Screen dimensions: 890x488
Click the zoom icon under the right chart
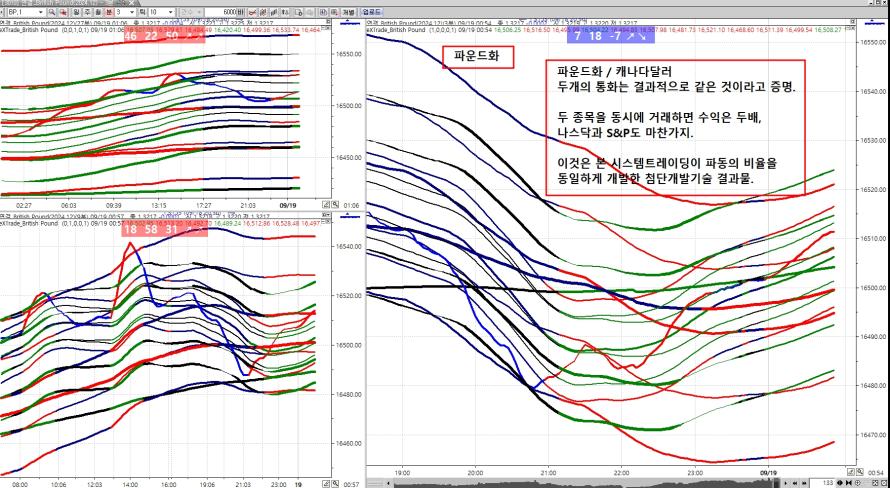click(x=858, y=471)
